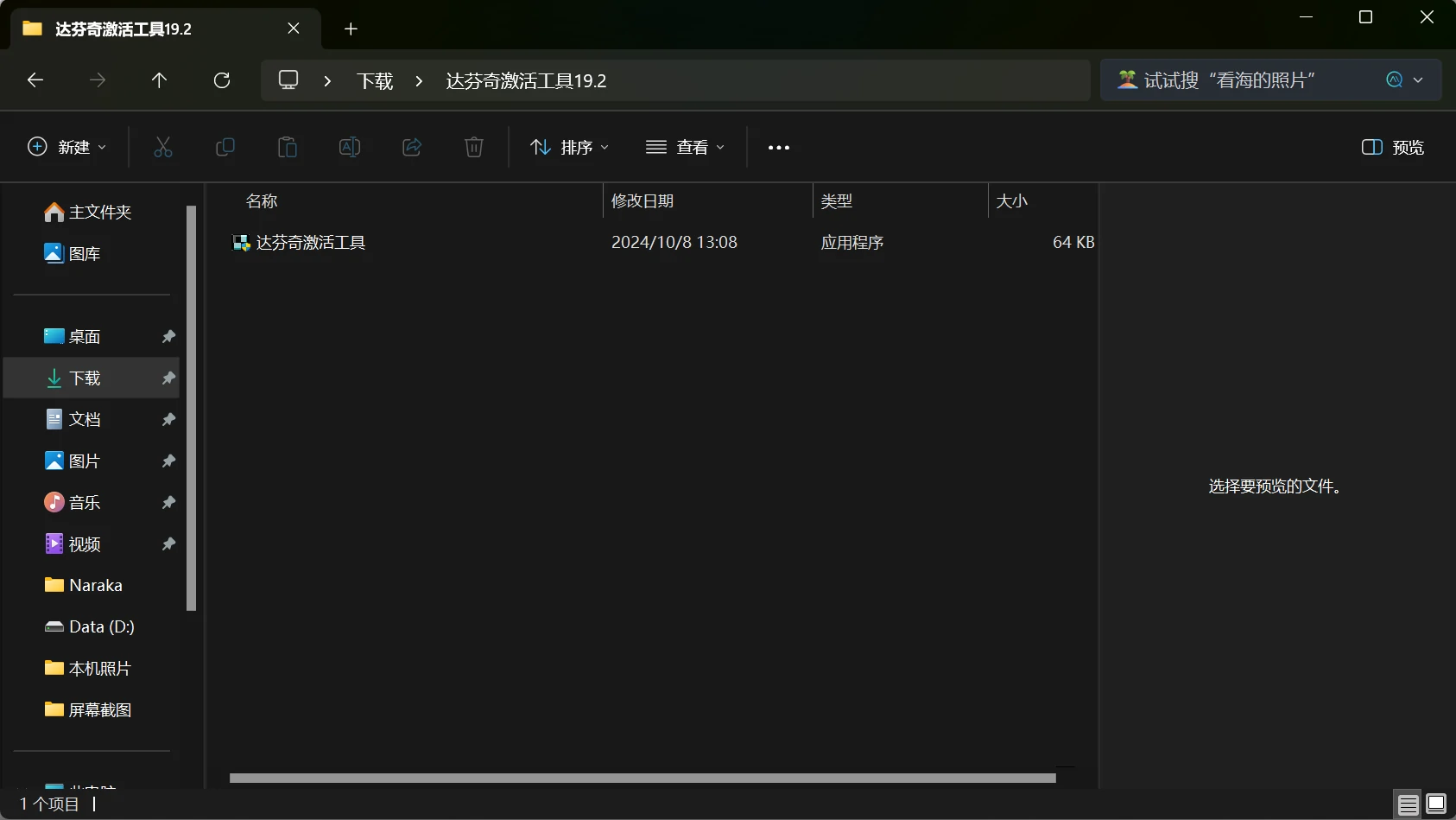Viewport: 1456px width, 820px height.
Task: Unpin 下载 from the sidebar
Action: pyautogui.click(x=168, y=378)
